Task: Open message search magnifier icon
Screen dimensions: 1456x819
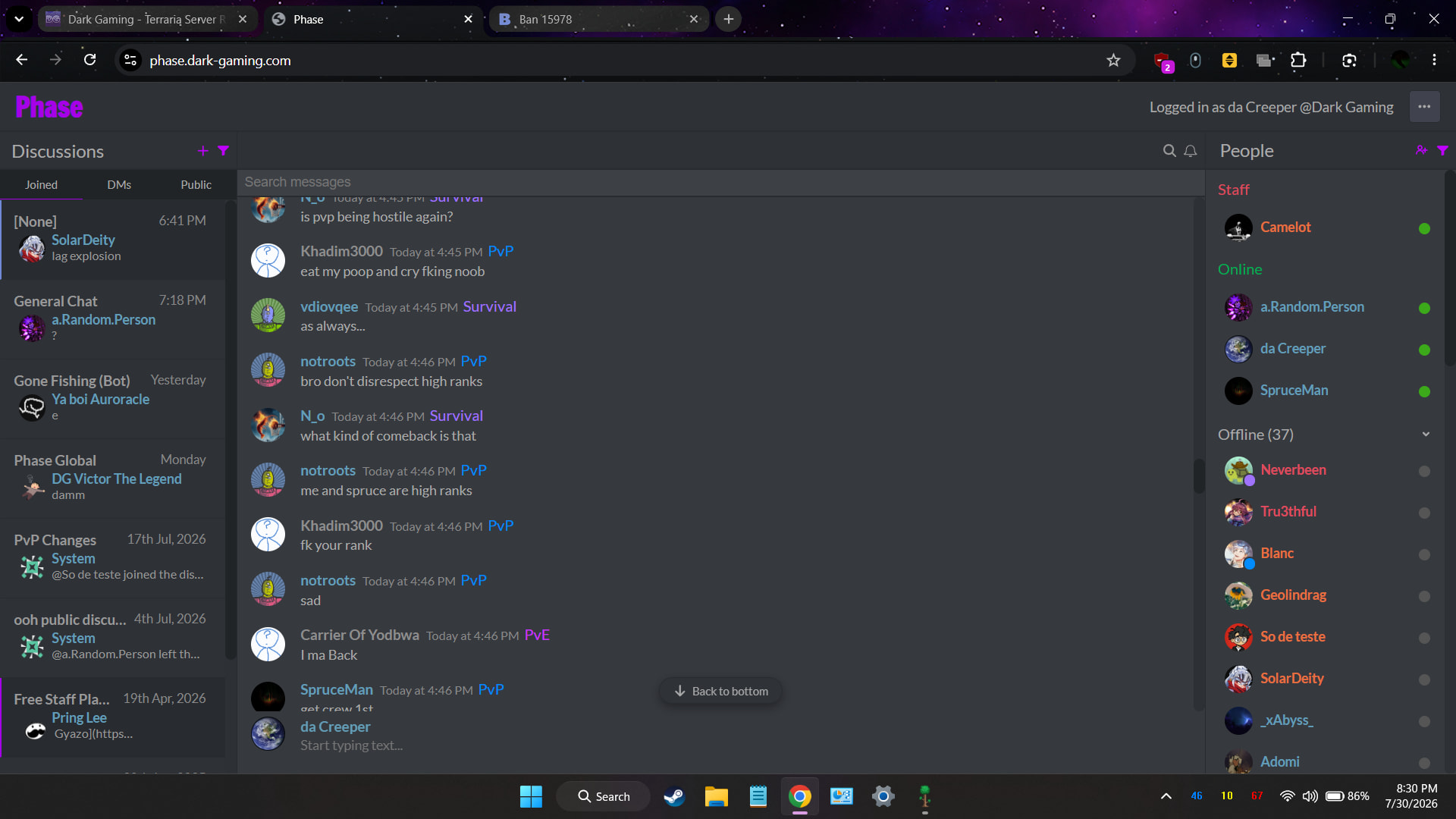Action: [x=1169, y=151]
